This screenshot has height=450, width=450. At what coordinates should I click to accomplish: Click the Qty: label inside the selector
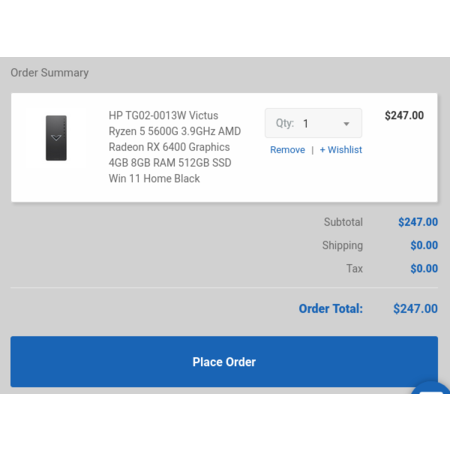(285, 123)
